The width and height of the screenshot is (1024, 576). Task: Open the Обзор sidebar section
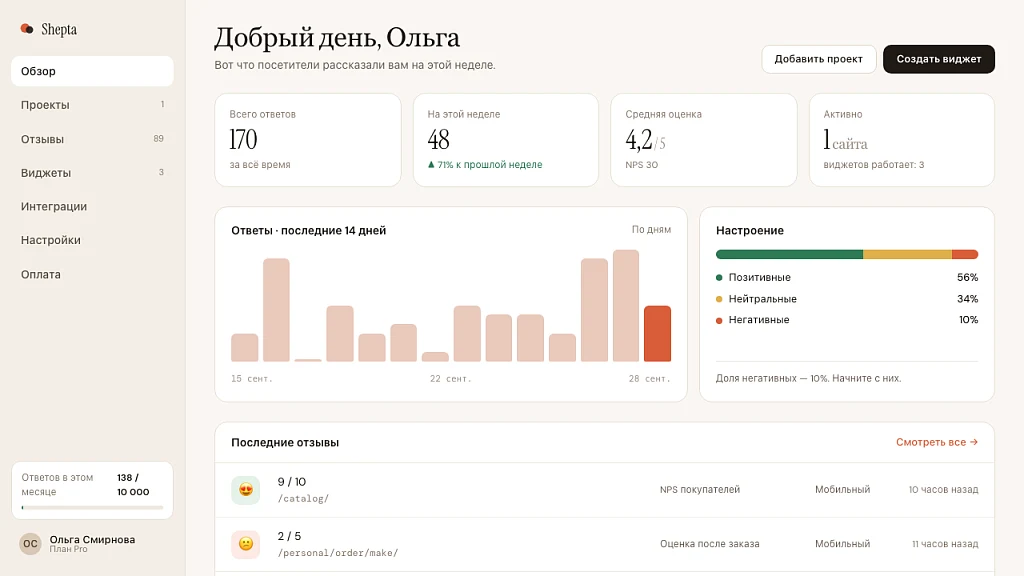click(92, 71)
